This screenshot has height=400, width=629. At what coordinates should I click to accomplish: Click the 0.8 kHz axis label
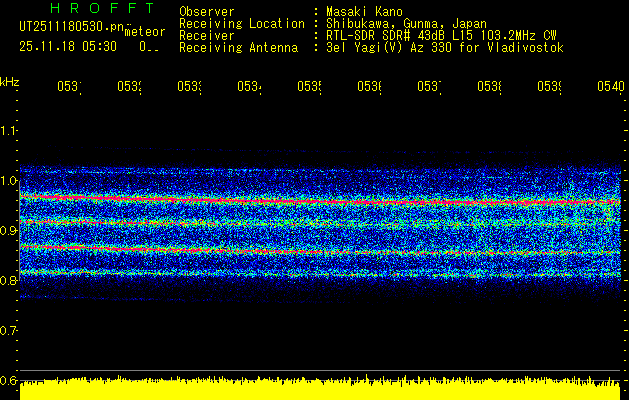8,280
